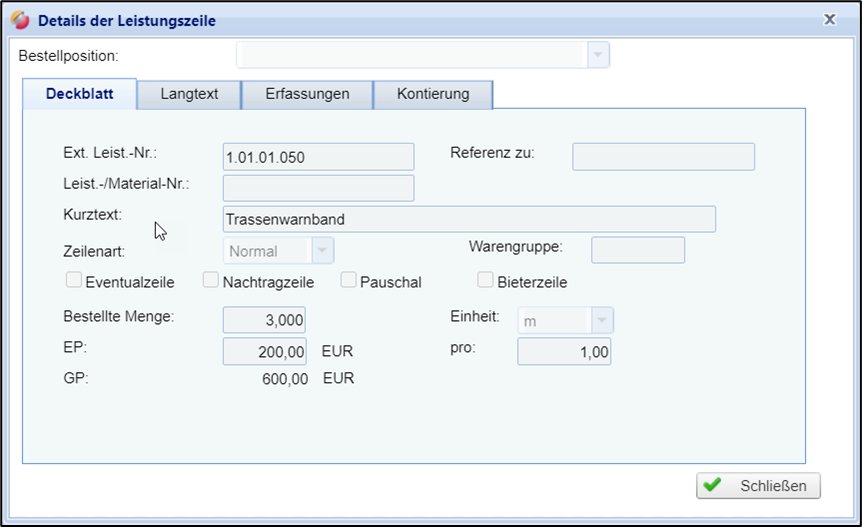Screen dimensions: 862x527
Task: Go to the Kontierung tab
Action: coord(432,95)
